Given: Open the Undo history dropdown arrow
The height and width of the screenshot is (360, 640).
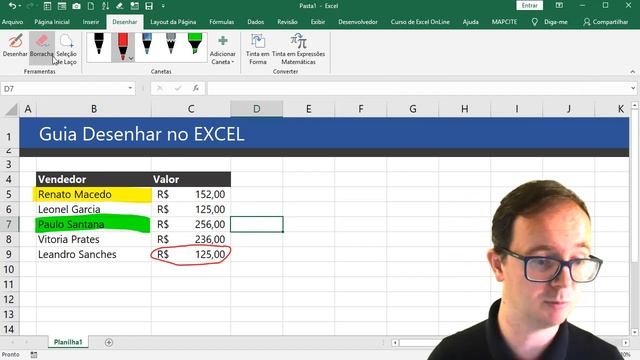Looking at the screenshot, I should [x=20, y=6].
